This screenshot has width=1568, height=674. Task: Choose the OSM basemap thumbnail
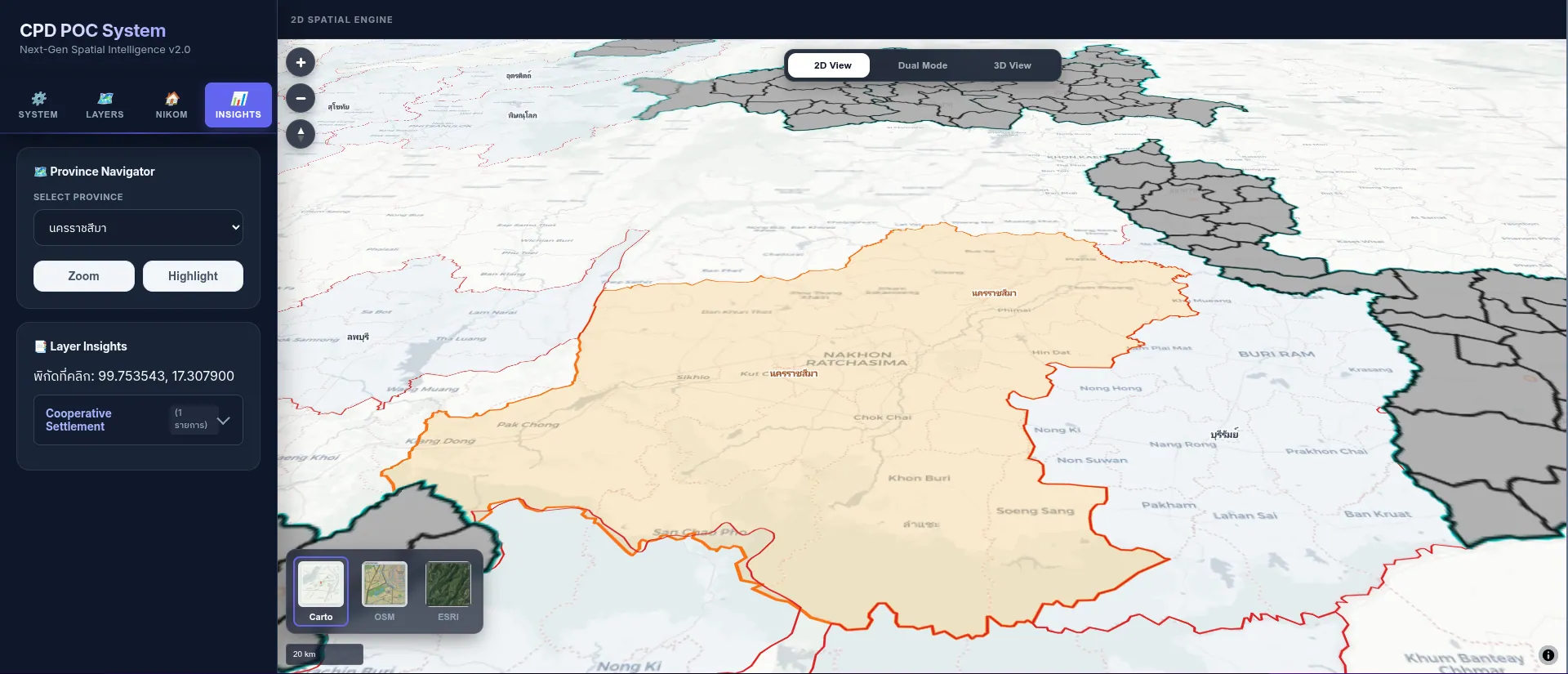click(x=385, y=591)
